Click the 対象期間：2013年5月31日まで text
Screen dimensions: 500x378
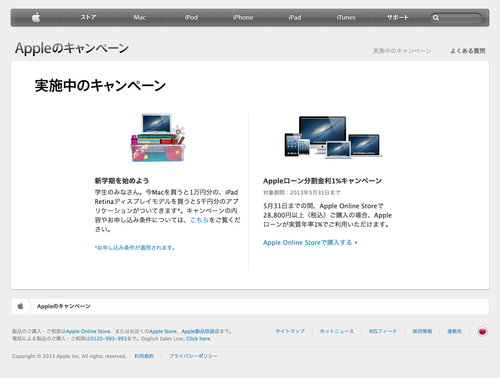[x=302, y=193]
